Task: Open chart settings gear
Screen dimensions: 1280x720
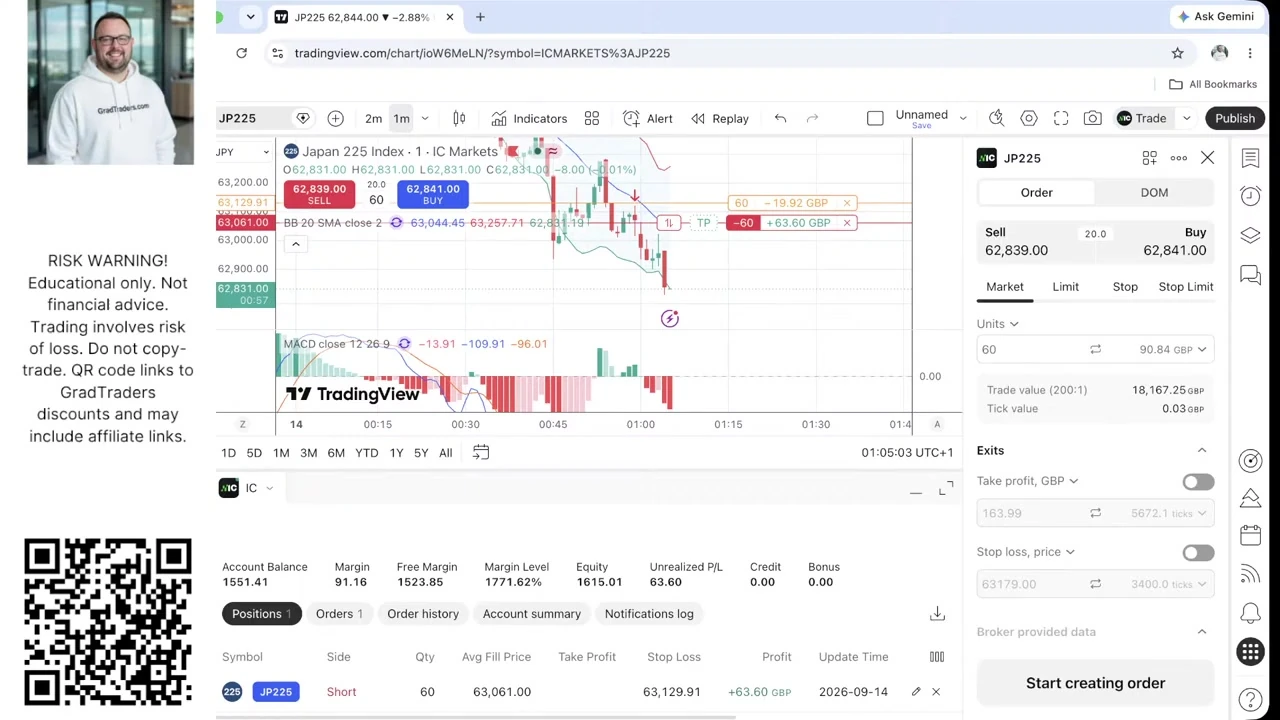Action: tap(1029, 118)
